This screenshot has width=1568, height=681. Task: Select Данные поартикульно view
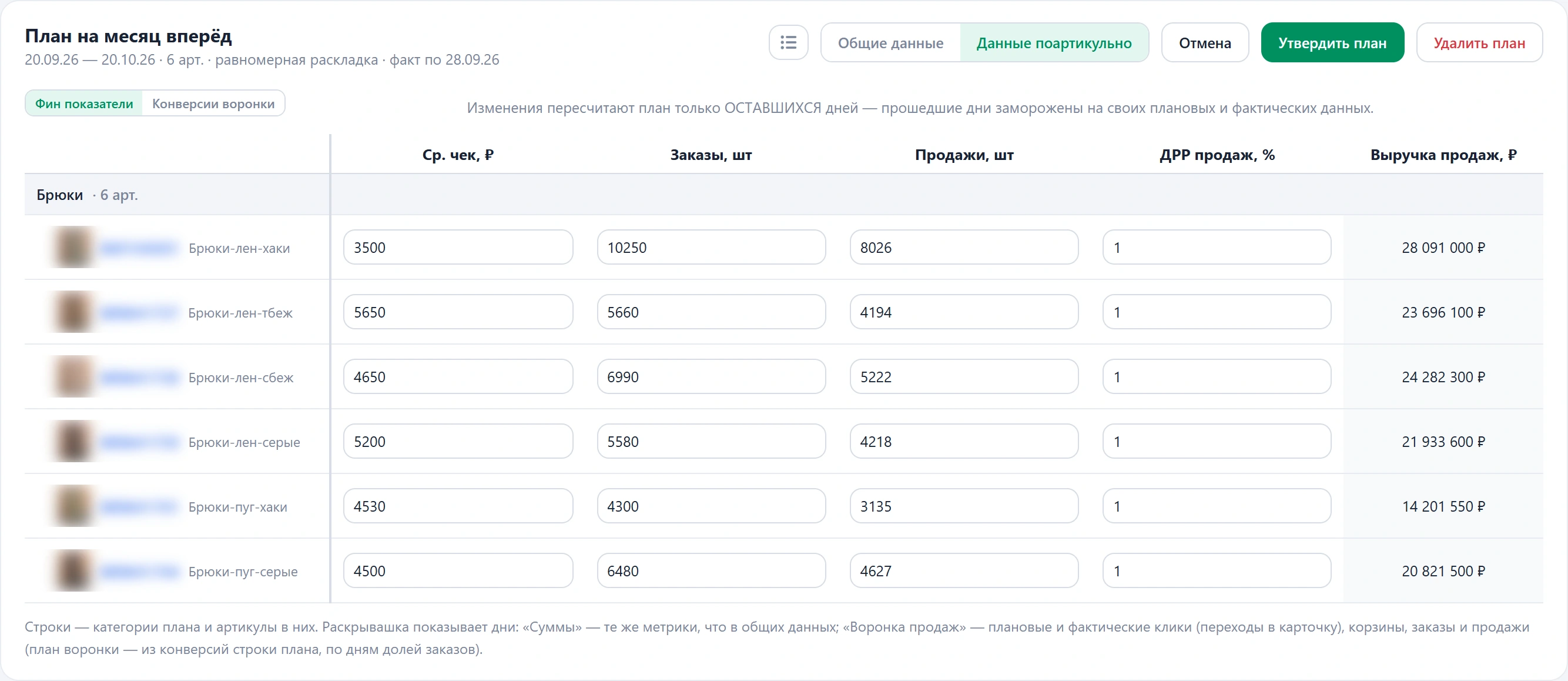coord(1054,43)
